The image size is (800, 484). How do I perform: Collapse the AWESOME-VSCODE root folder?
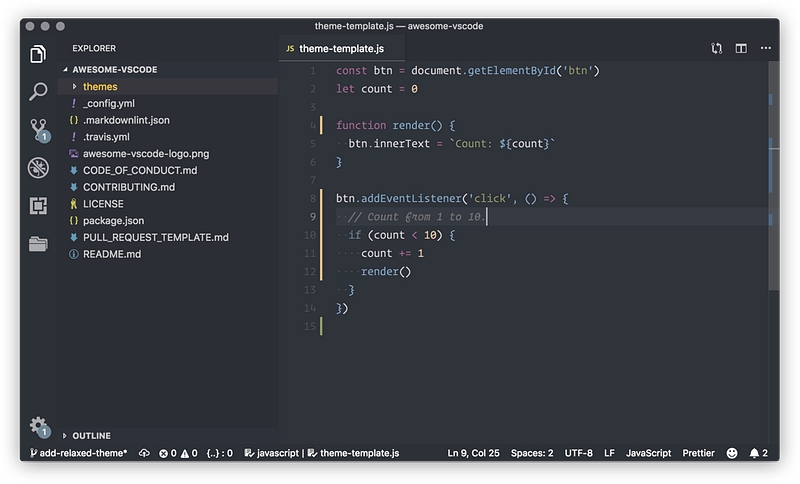coord(114,70)
